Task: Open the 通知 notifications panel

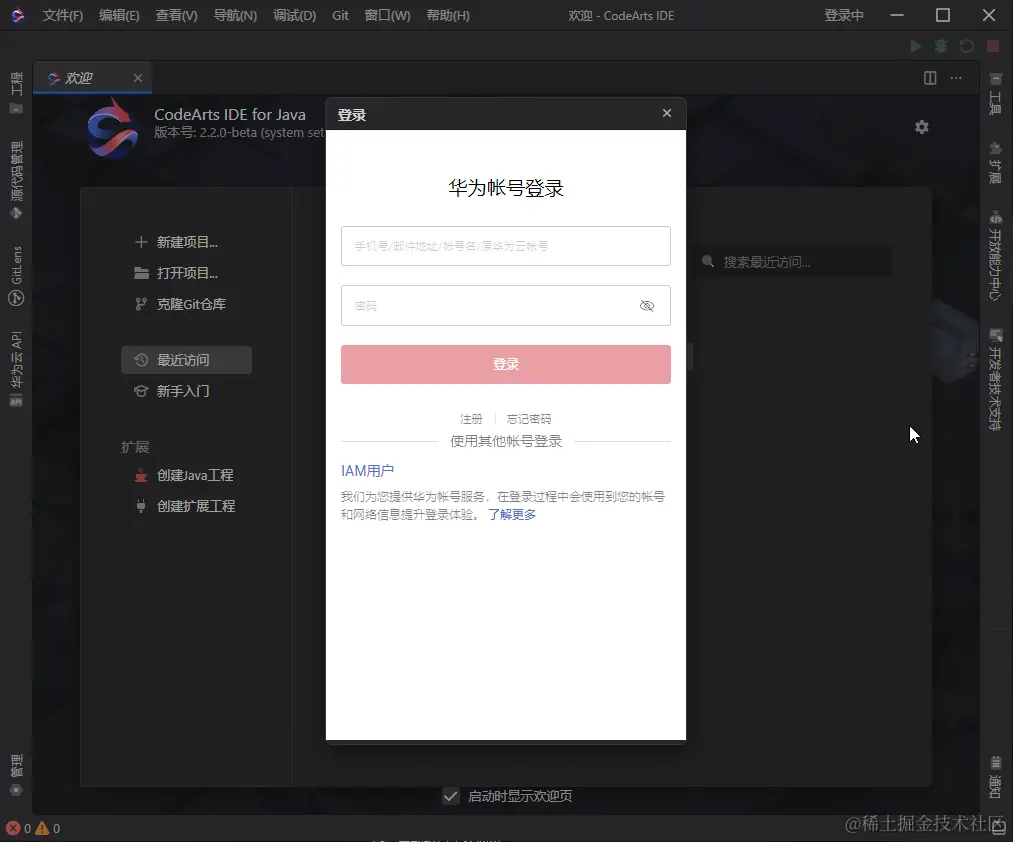Action: click(996, 777)
